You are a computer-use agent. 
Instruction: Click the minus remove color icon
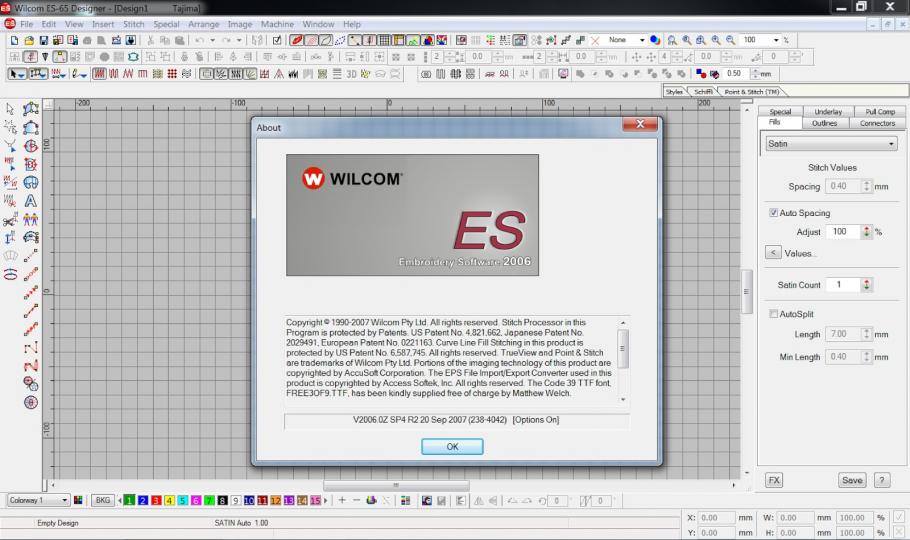click(x=356, y=500)
